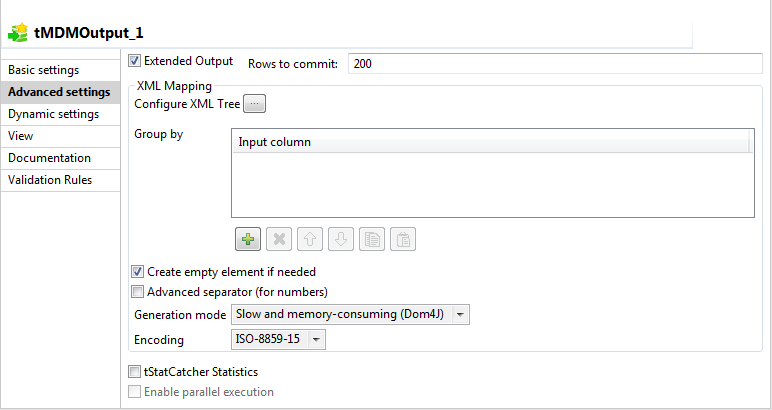
Task: Click the Input column table header
Action: tap(490, 142)
